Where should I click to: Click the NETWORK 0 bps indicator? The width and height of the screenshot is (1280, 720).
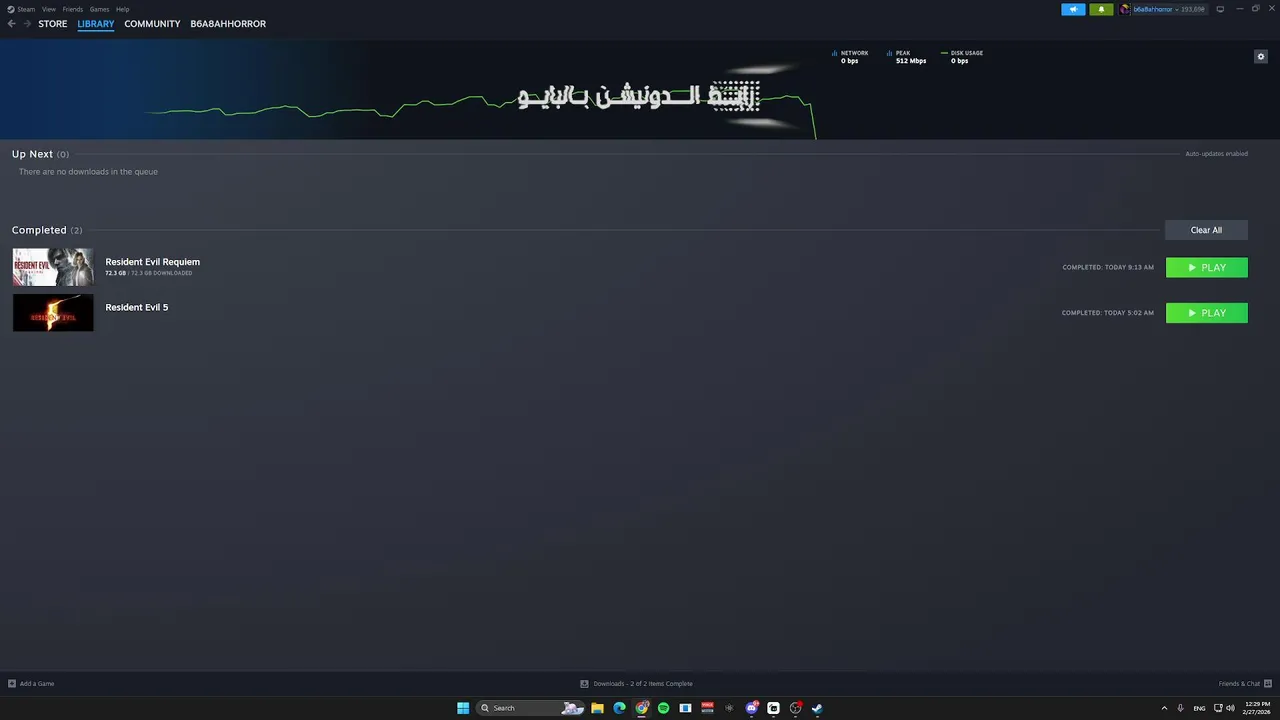pyautogui.click(x=850, y=57)
